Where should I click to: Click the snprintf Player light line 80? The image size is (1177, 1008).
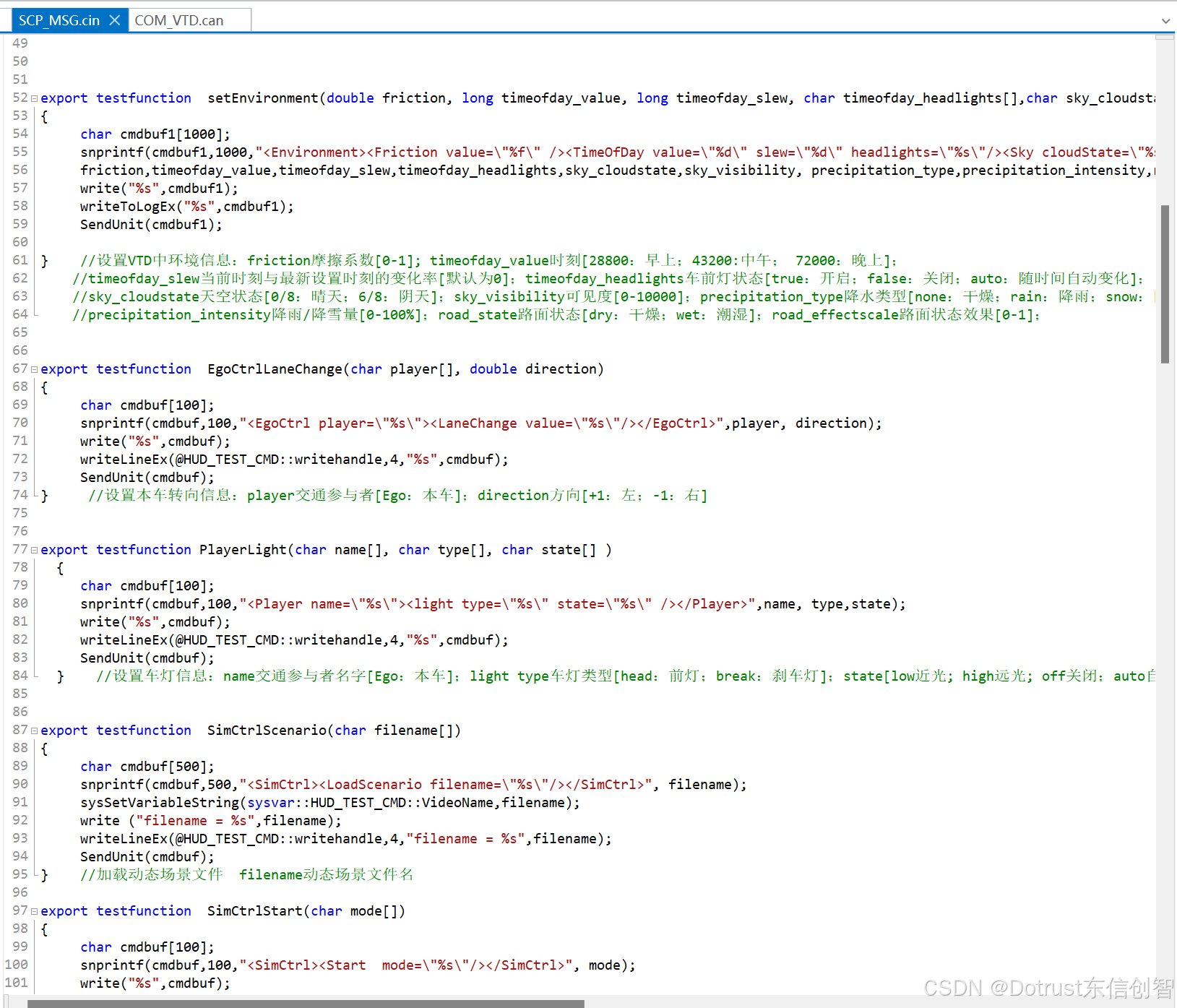(x=493, y=603)
